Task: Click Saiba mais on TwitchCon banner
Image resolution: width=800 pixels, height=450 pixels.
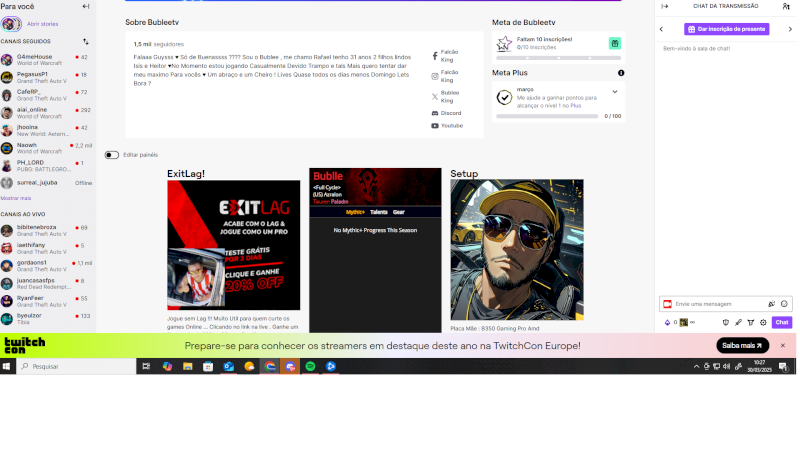Action: click(x=742, y=346)
